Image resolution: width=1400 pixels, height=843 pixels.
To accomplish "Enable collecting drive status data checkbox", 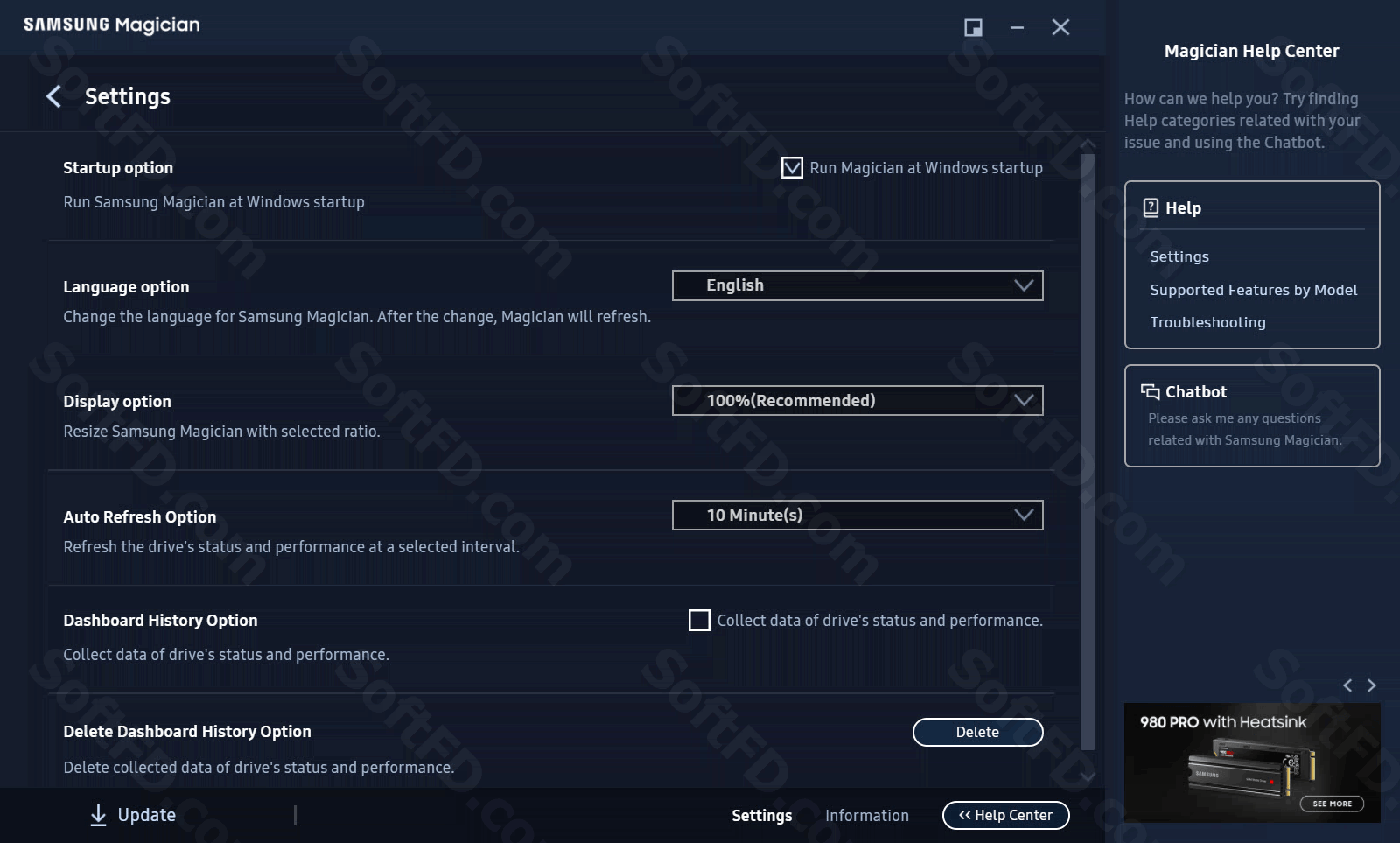I will pos(699,621).
